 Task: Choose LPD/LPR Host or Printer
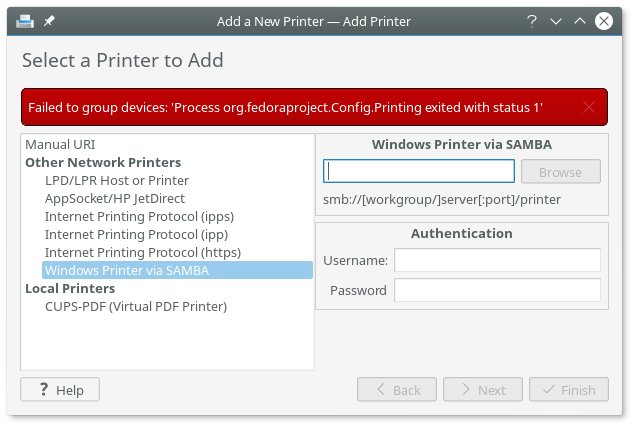pyautogui.click(x=117, y=180)
